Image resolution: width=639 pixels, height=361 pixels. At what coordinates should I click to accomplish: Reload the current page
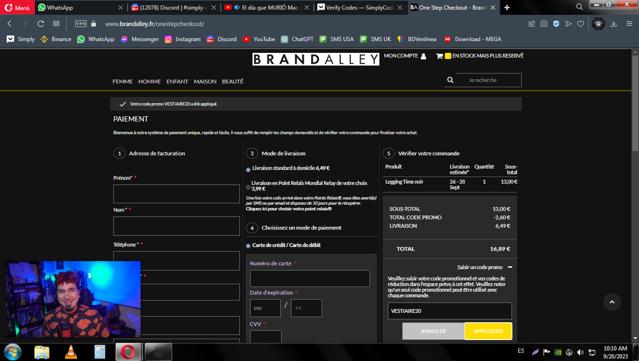[x=40, y=24]
